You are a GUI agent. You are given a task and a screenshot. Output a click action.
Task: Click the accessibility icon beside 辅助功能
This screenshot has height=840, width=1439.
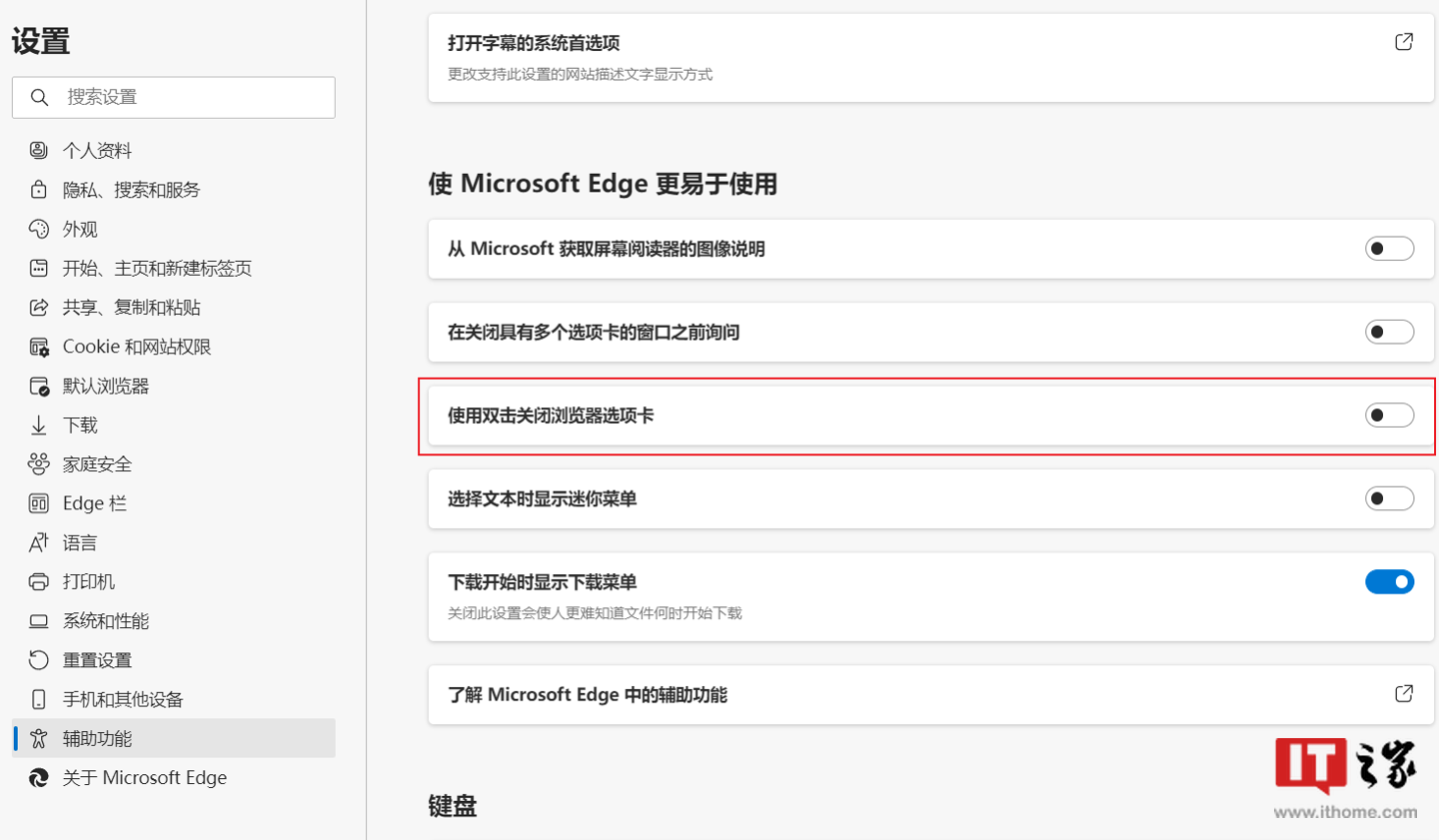(x=38, y=738)
